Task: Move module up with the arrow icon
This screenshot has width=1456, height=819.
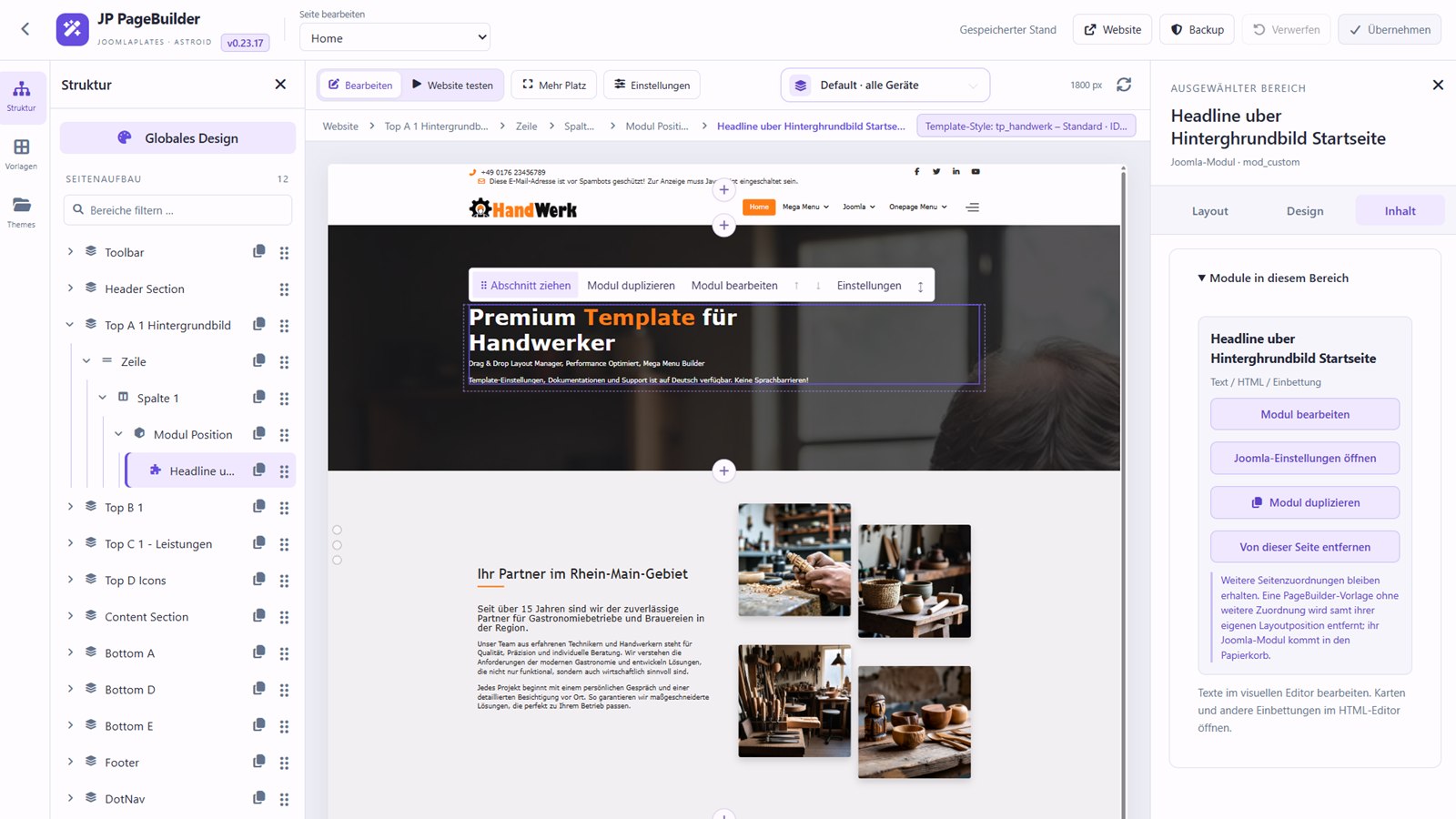Action: point(796,286)
